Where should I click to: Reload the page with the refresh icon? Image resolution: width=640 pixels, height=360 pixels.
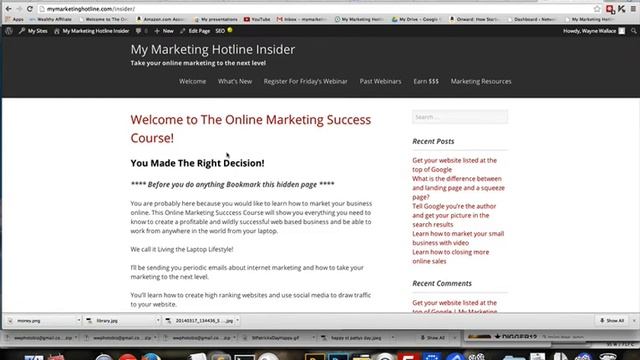coord(29,9)
